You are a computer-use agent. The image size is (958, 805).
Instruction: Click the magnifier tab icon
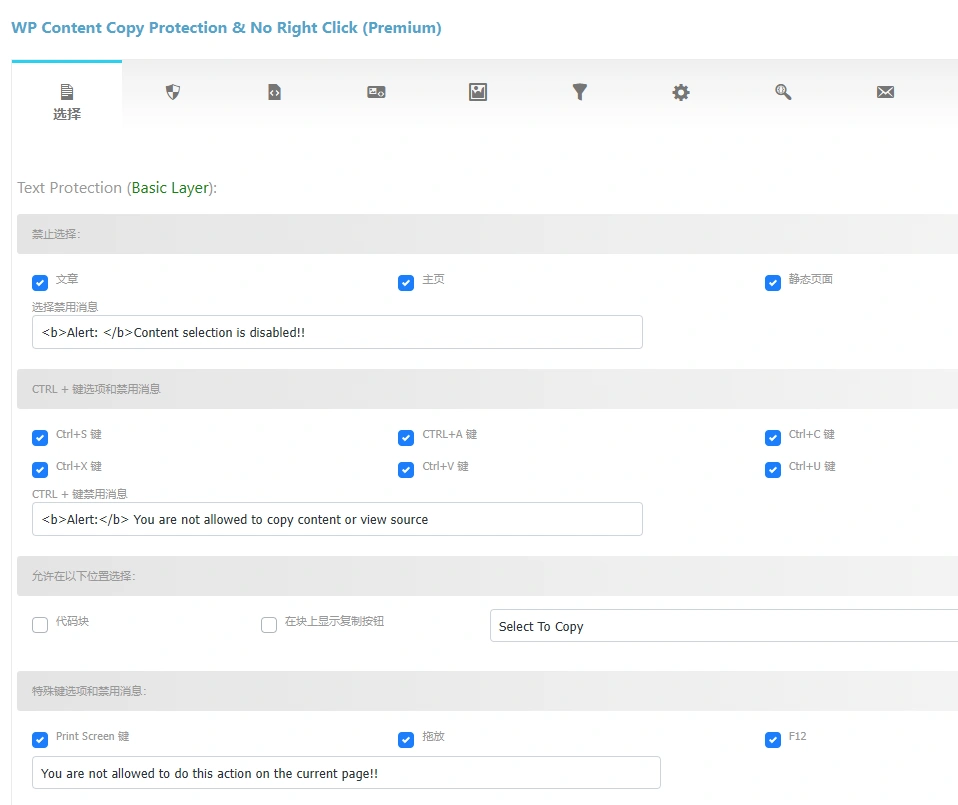pyautogui.click(x=783, y=91)
